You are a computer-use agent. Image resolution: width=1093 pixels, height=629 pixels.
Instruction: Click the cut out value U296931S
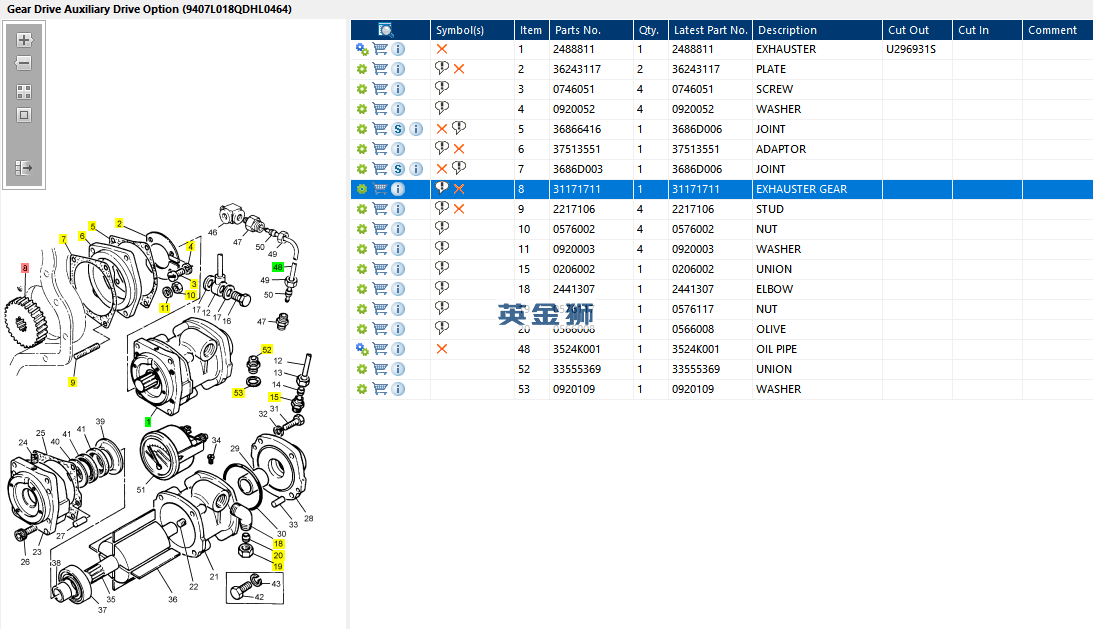point(911,50)
